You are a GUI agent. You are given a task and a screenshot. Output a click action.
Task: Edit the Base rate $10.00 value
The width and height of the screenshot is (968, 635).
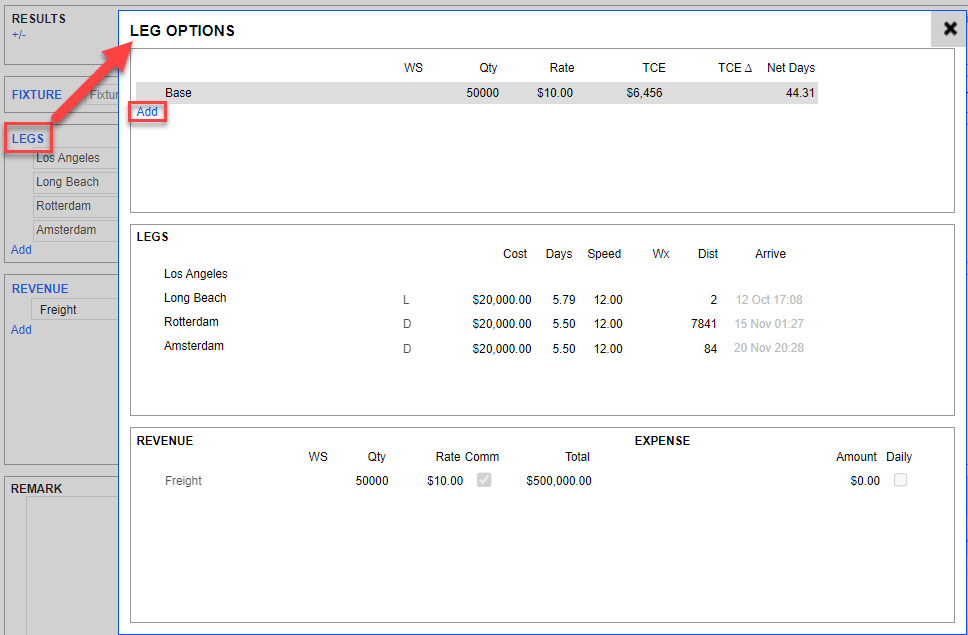tap(555, 93)
